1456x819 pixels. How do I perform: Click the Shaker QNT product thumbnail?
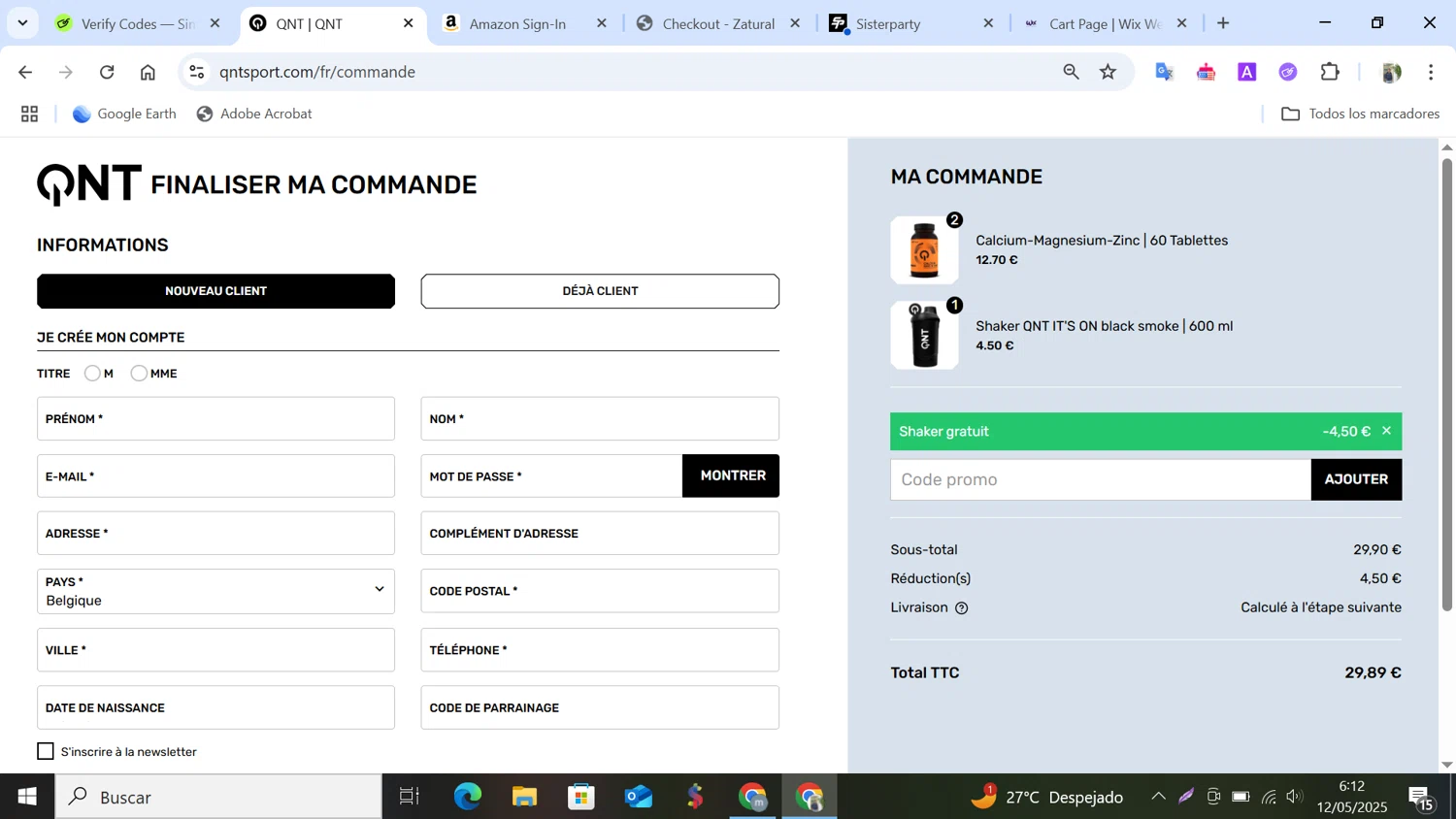tap(924, 335)
